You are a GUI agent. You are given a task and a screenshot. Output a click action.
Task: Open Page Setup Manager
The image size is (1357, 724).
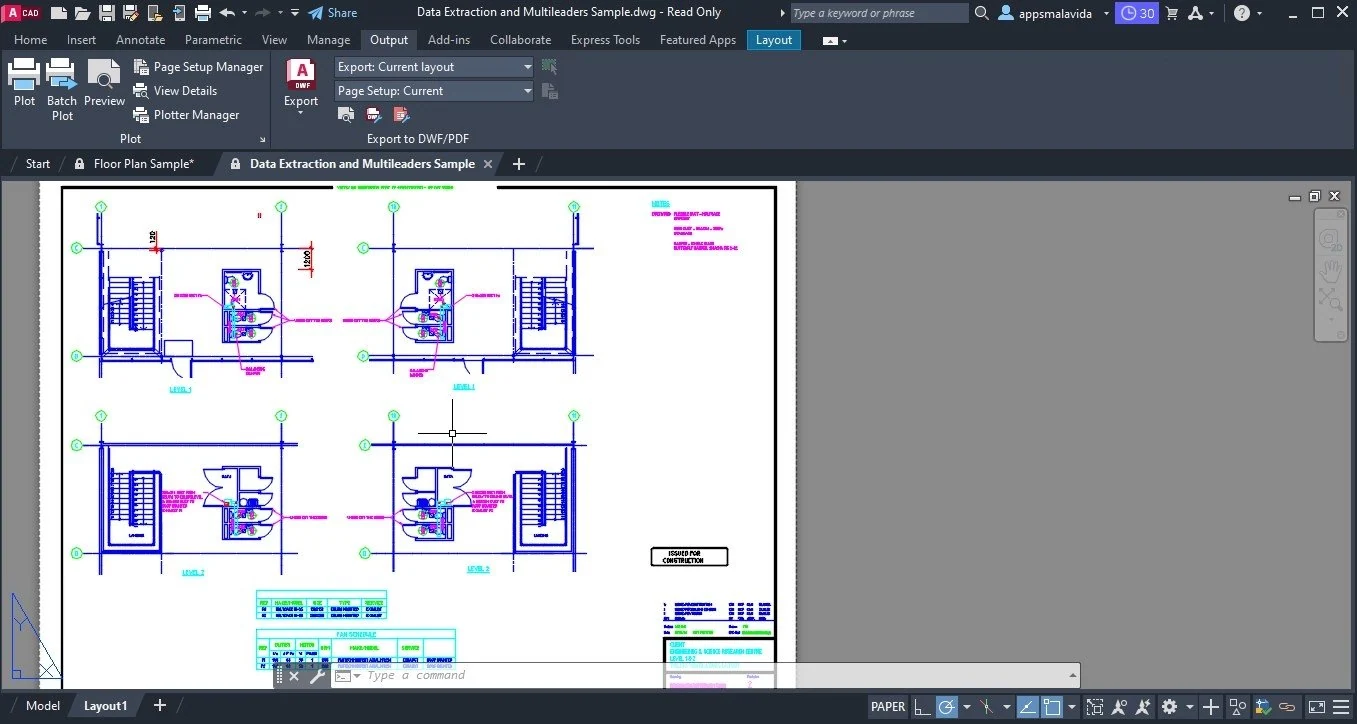198,67
